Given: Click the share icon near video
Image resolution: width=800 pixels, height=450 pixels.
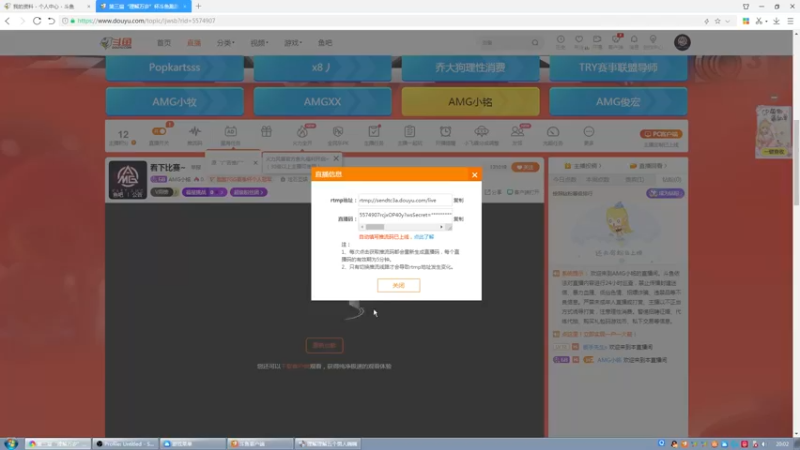Looking at the screenshot, I should point(493,192).
